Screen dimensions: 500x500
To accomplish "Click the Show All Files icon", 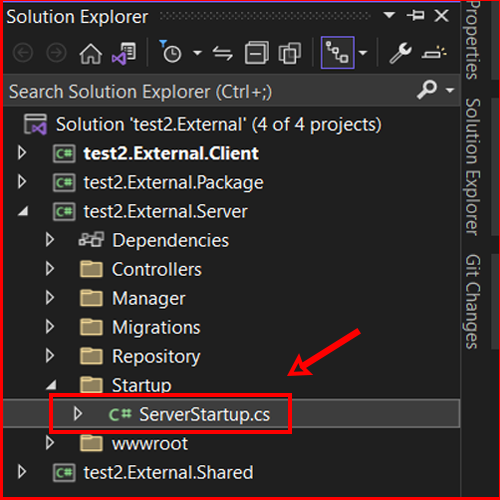I will (x=290, y=53).
